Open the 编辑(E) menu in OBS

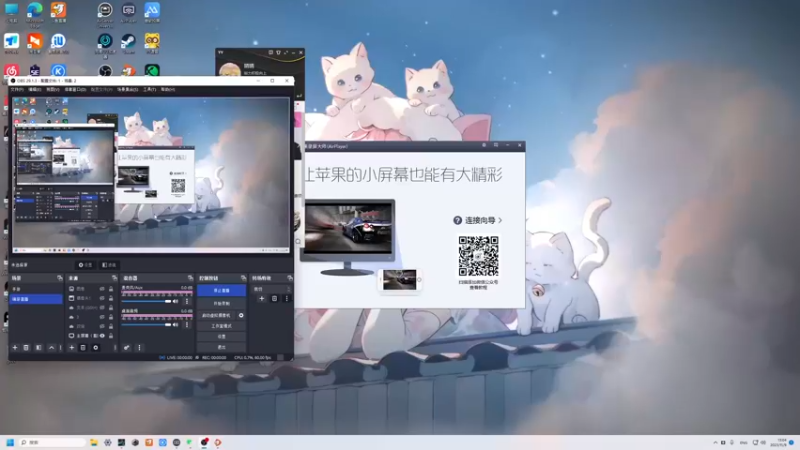(34, 89)
